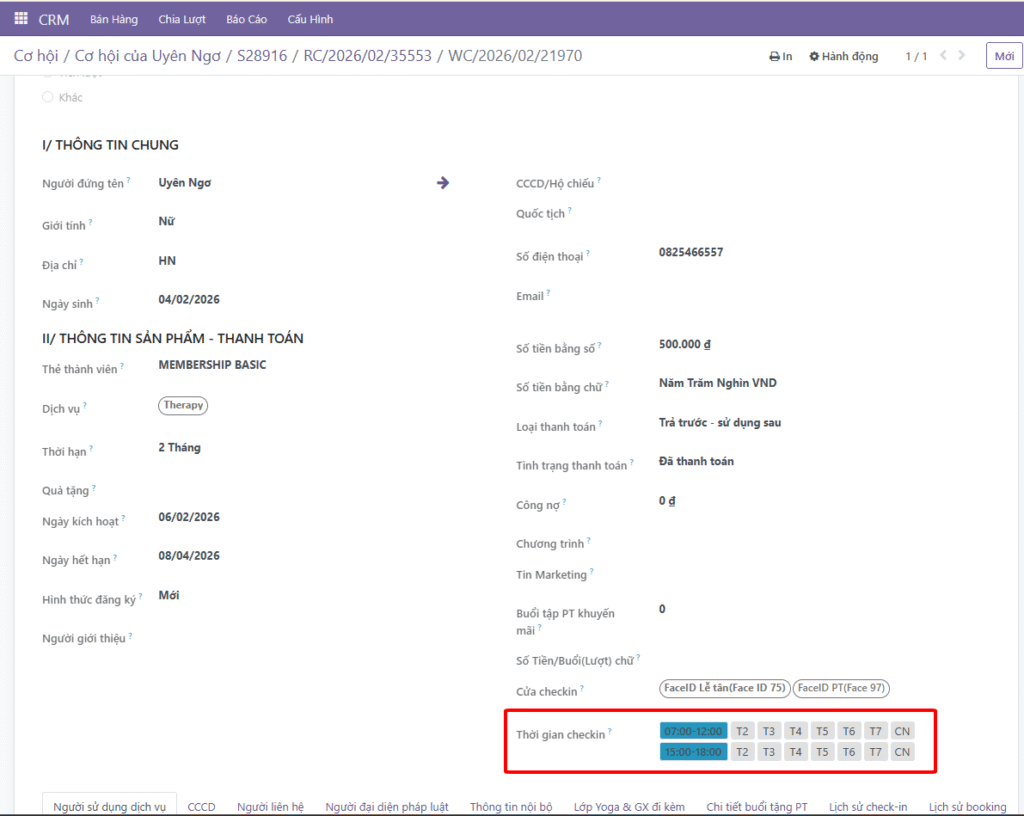
Task: Open the apps grid menu icon
Action: tap(21, 19)
